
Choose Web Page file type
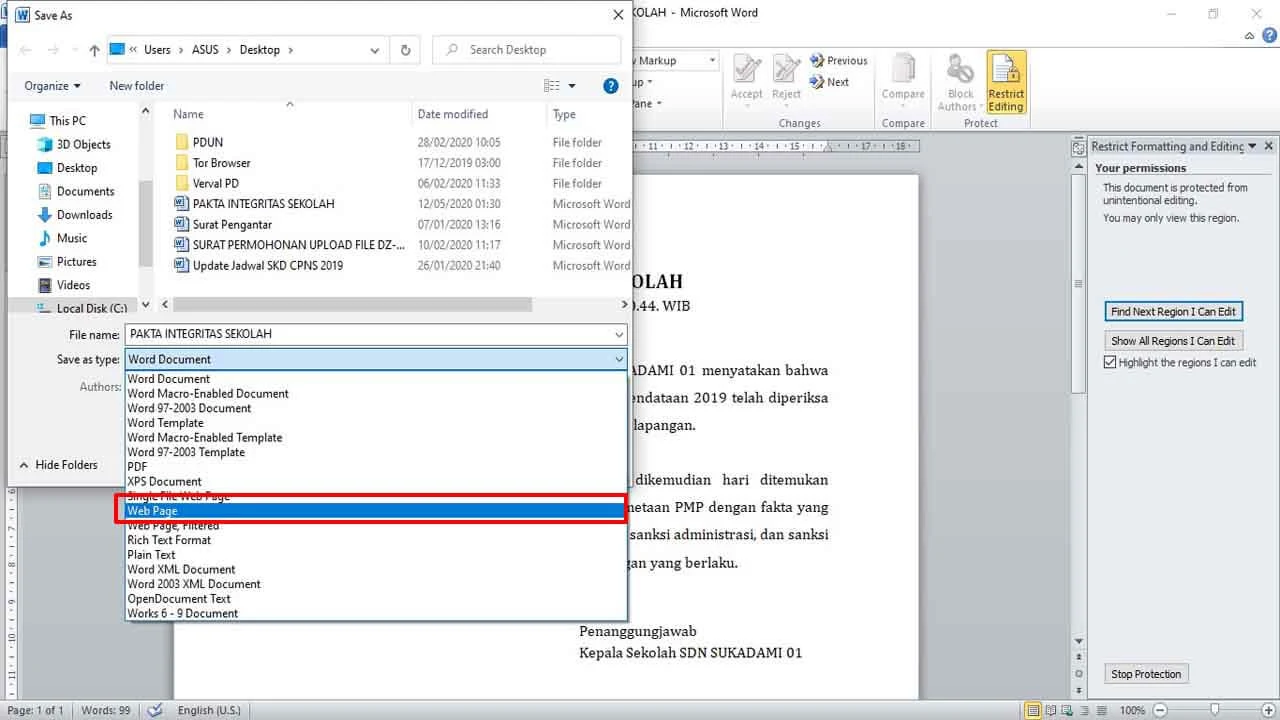tap(375, 511)
